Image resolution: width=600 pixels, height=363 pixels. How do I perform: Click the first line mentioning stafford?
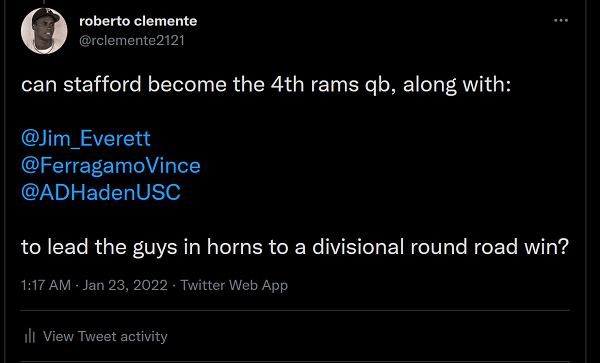(x=266, y=85)
